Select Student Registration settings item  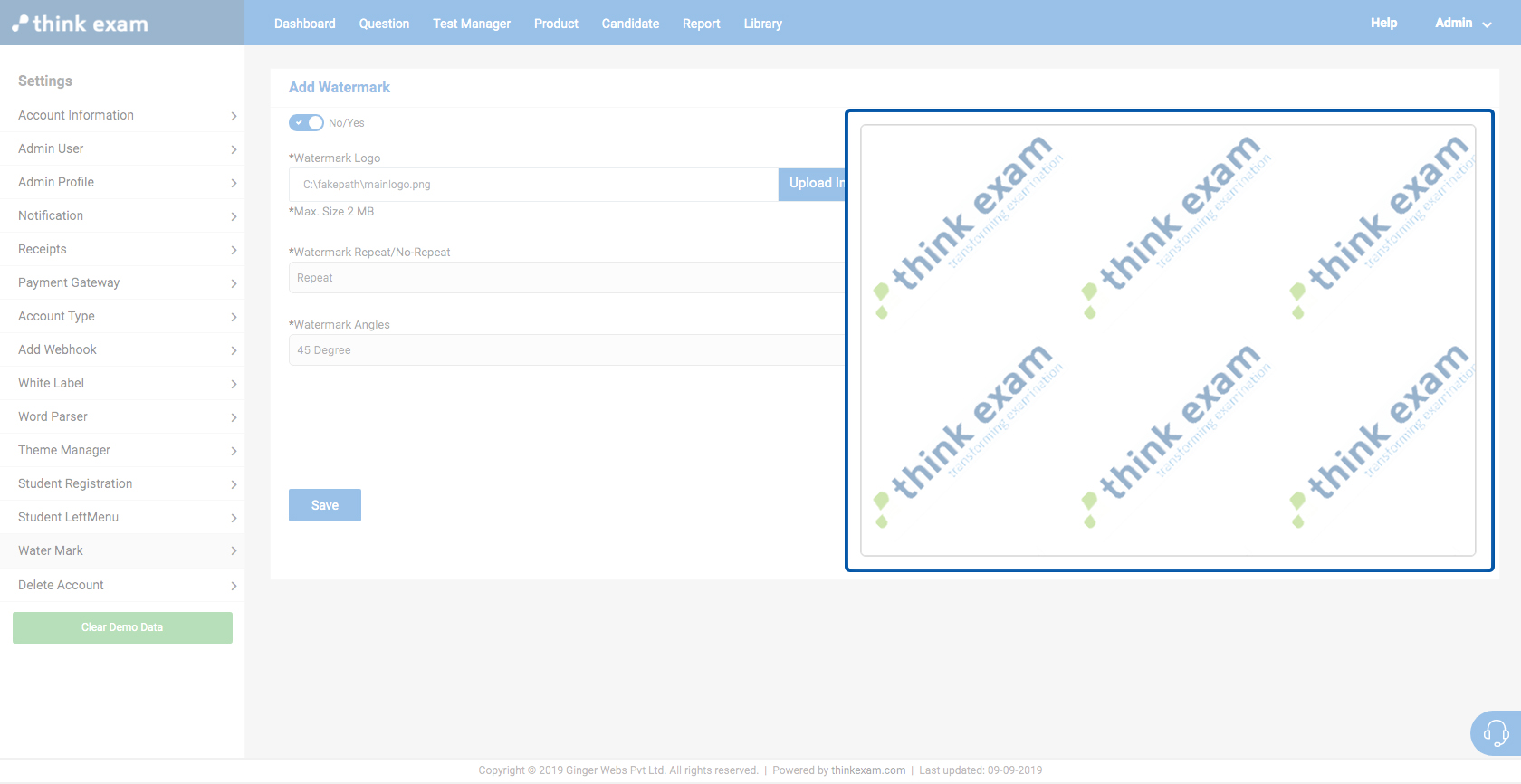122,484
